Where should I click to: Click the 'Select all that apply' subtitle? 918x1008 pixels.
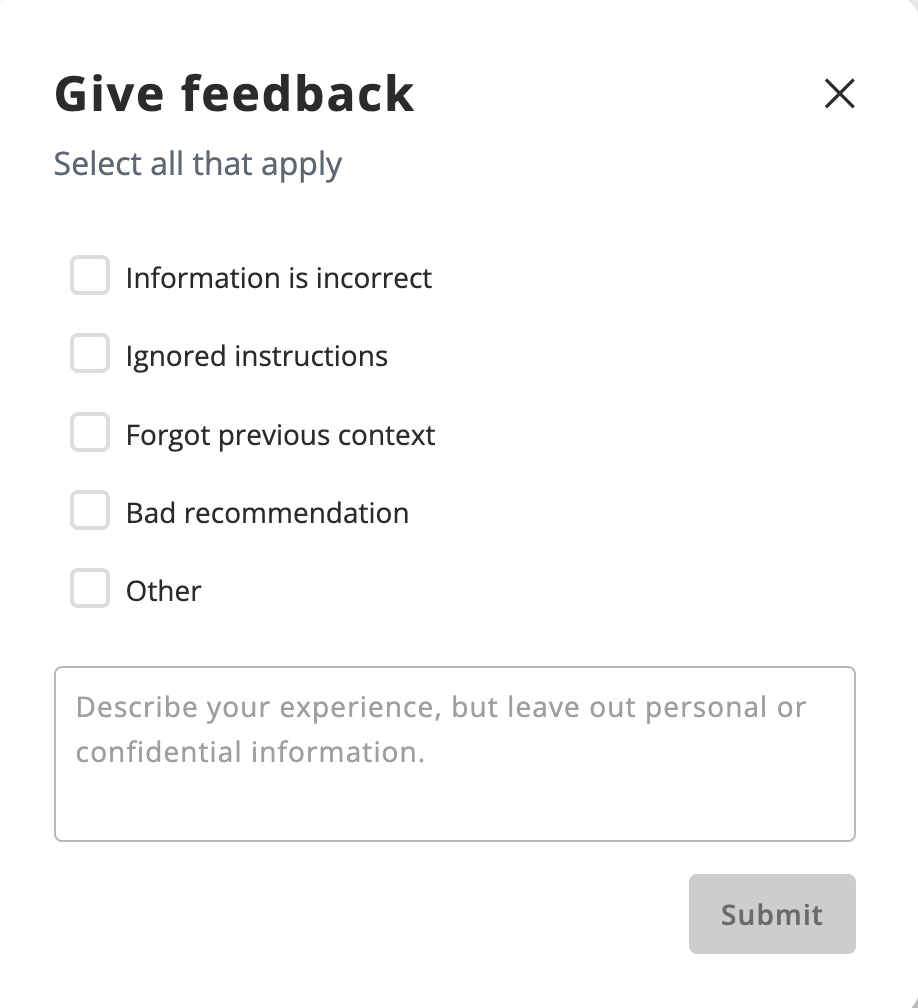click(x=198, y=163)
